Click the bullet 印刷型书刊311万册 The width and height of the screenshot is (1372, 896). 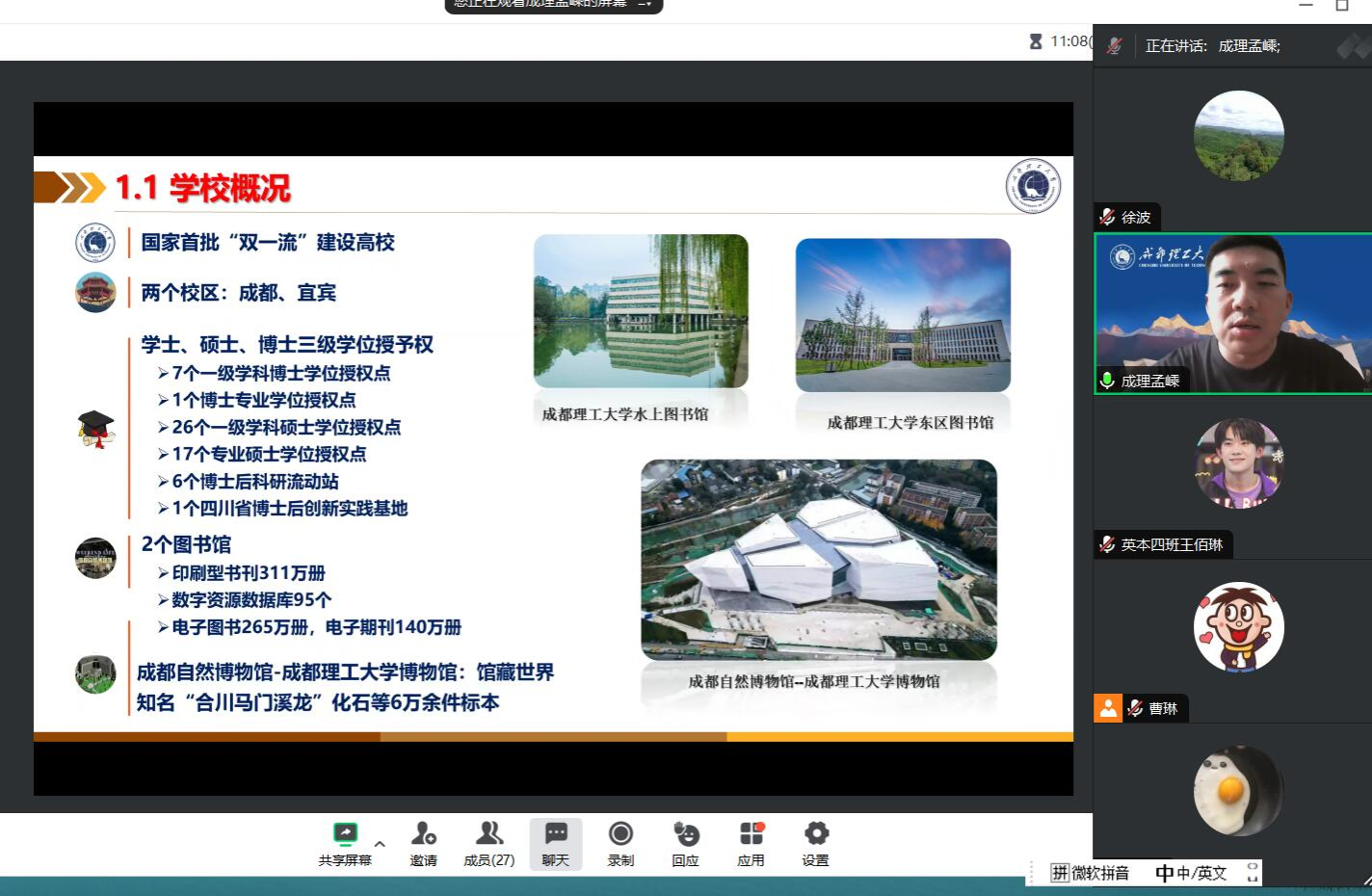(x=241, y=572)
